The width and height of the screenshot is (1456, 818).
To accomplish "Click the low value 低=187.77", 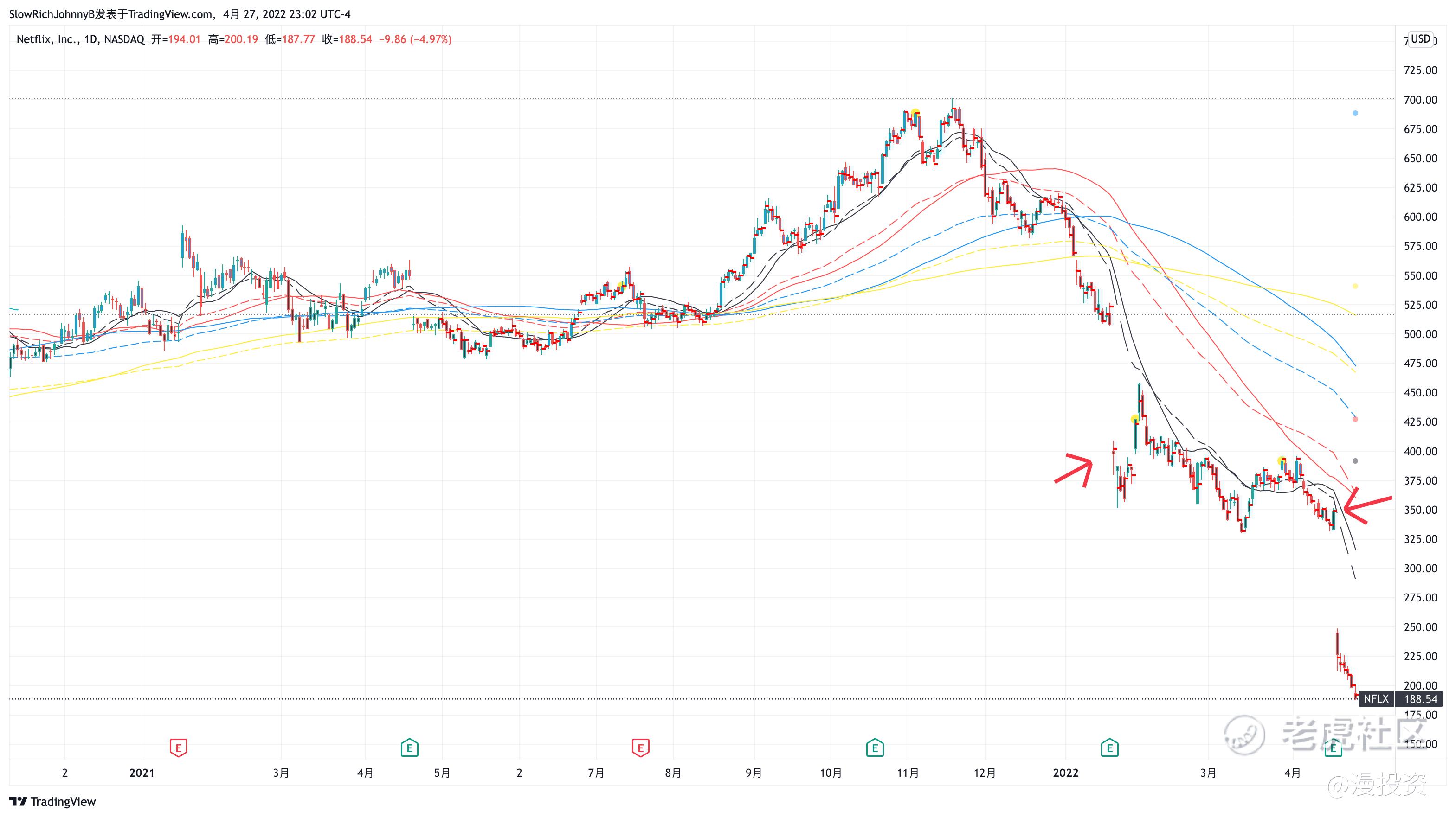I will [x=290, y=39].
